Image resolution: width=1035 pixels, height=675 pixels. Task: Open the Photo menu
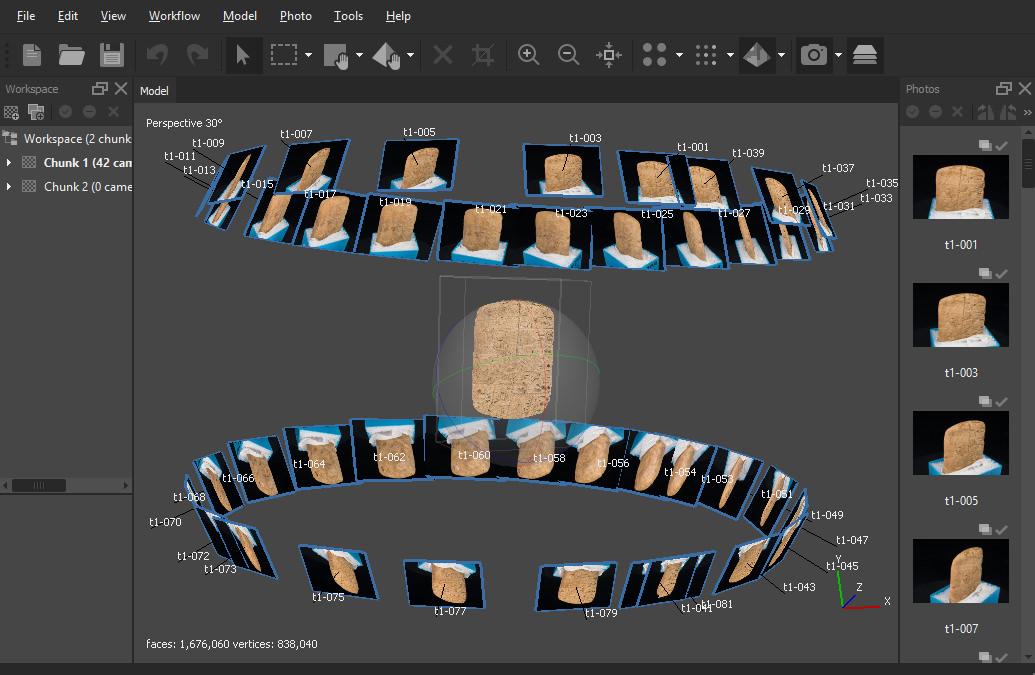click(295, 16)
